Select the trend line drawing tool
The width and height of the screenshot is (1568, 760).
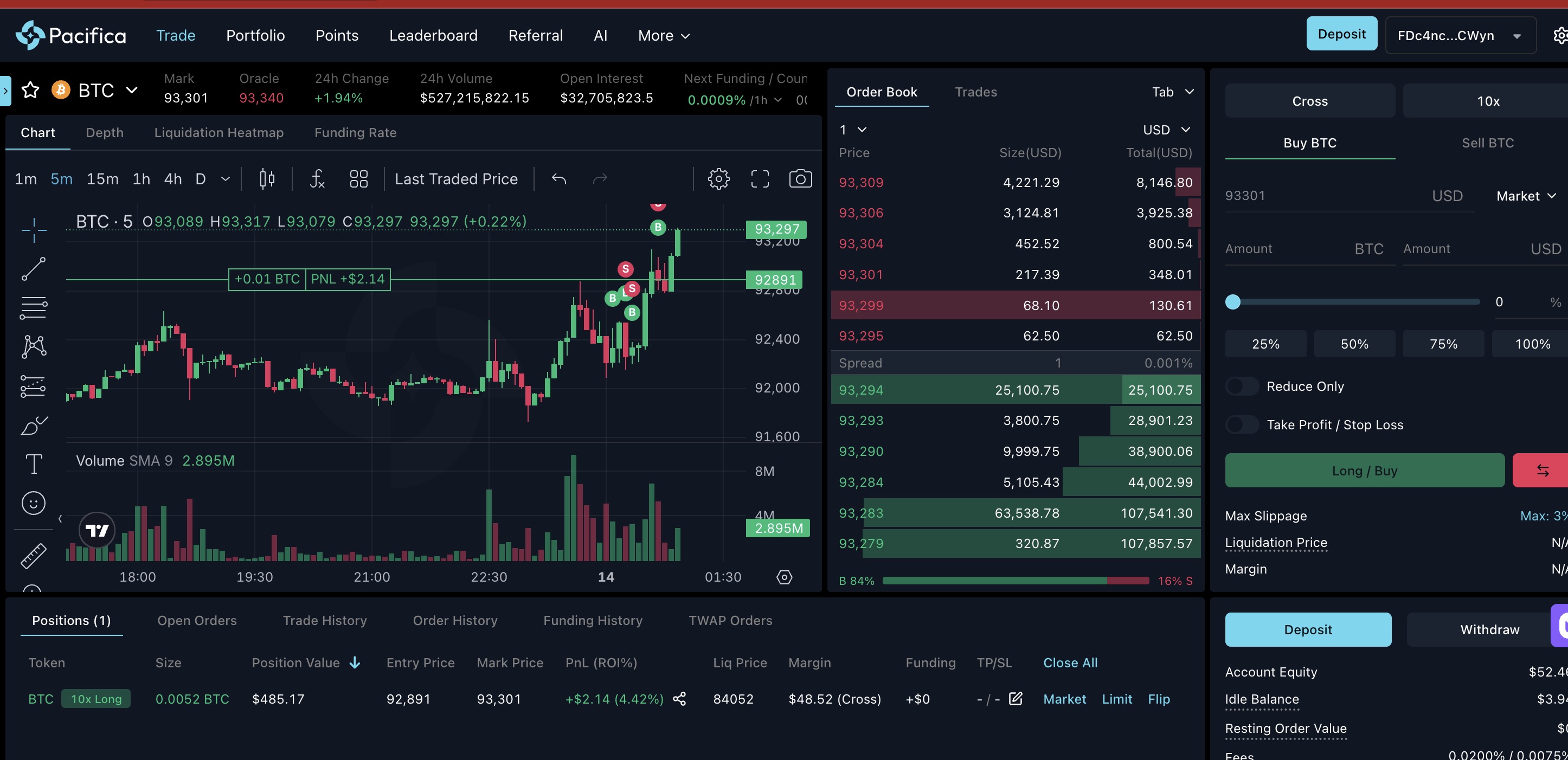[34, 269]
